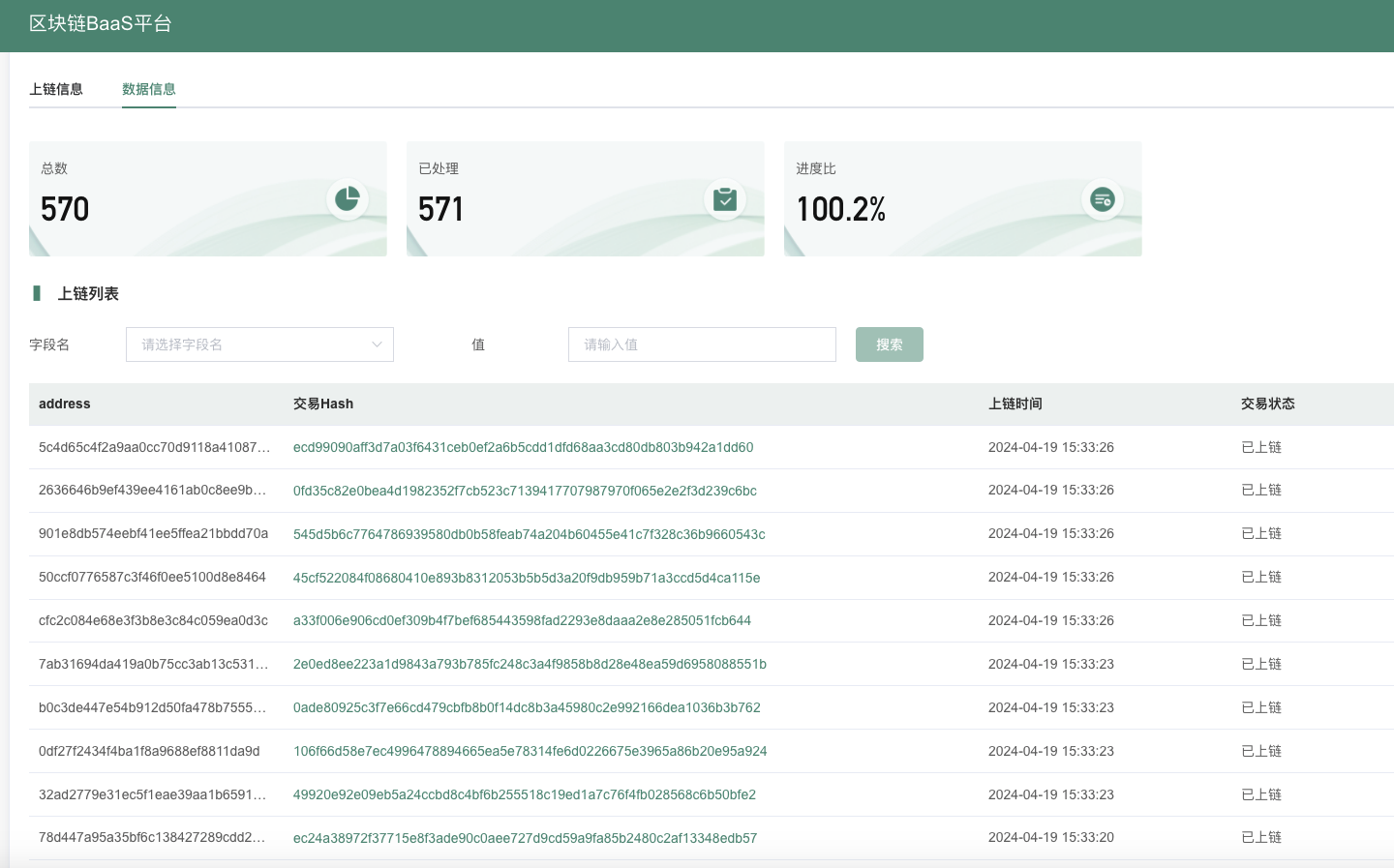Screen dimensions: 1394x868
Task: Open transaction hash 2e0ed8ee223a1d9843...
Action: click(530, 664)
